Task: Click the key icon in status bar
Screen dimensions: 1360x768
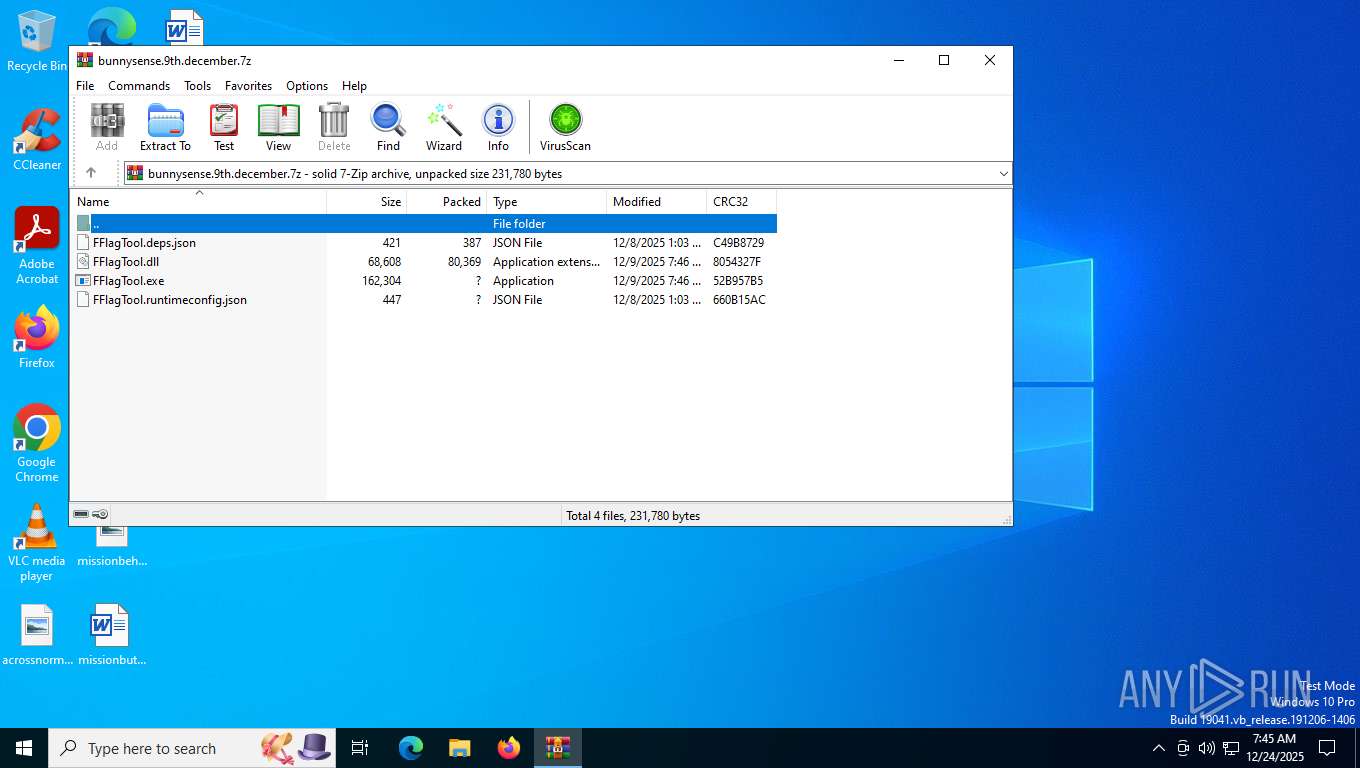Action: [101, 514]
